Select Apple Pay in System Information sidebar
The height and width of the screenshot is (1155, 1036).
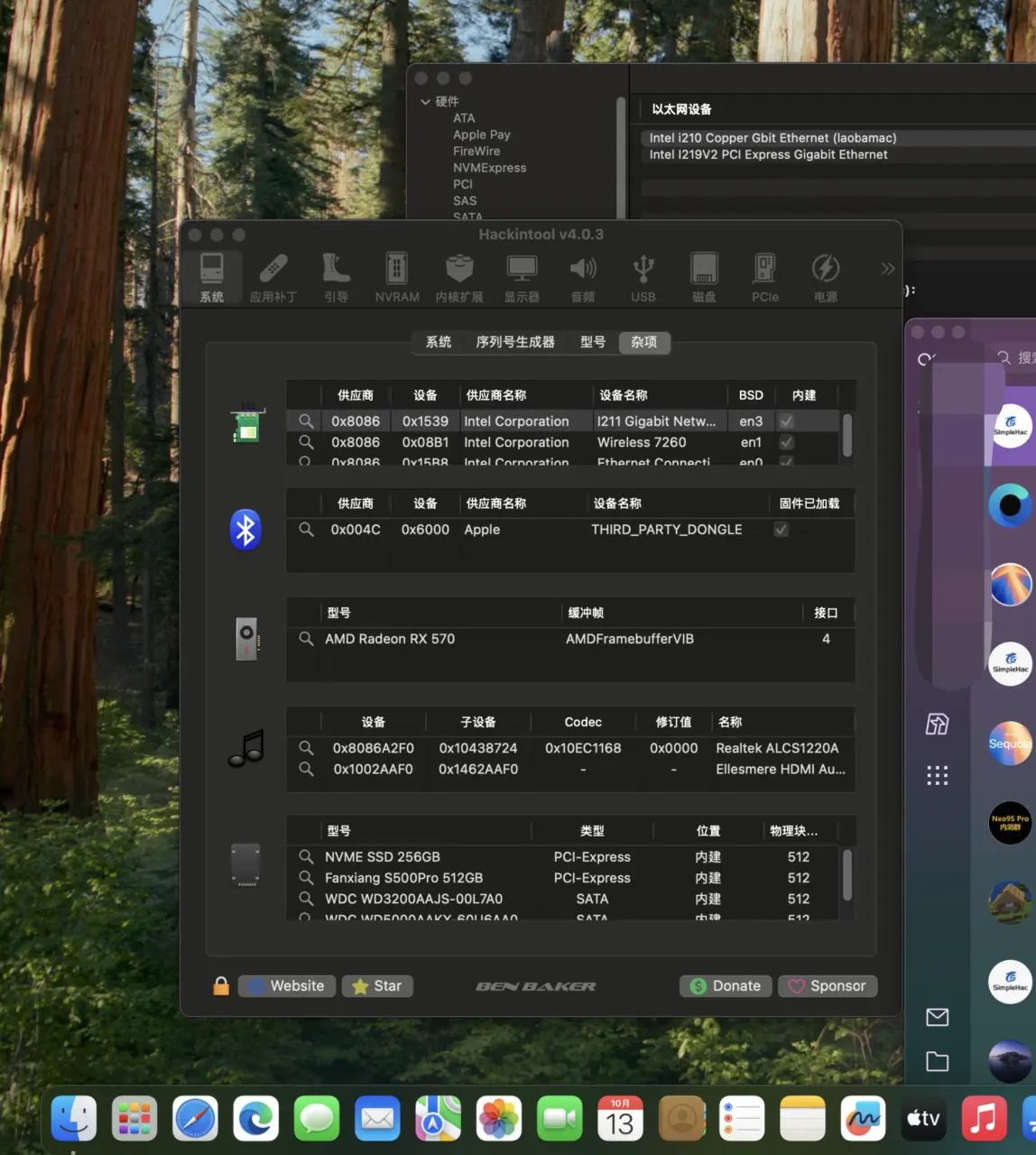(x=482, y=134)
